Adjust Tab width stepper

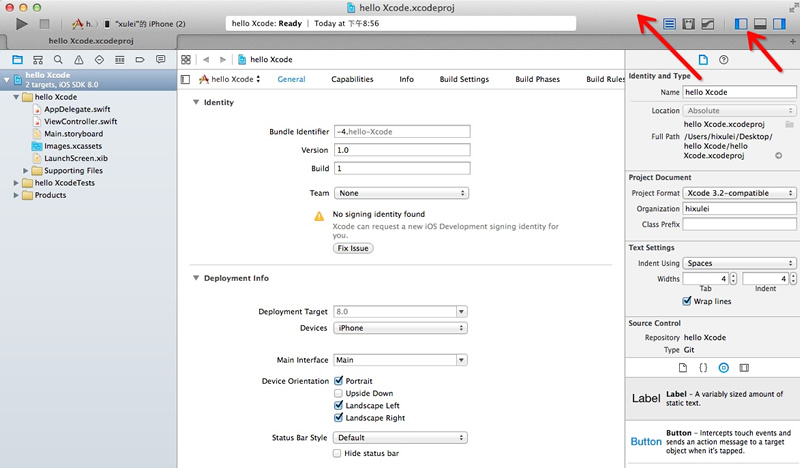pos(733,279)
